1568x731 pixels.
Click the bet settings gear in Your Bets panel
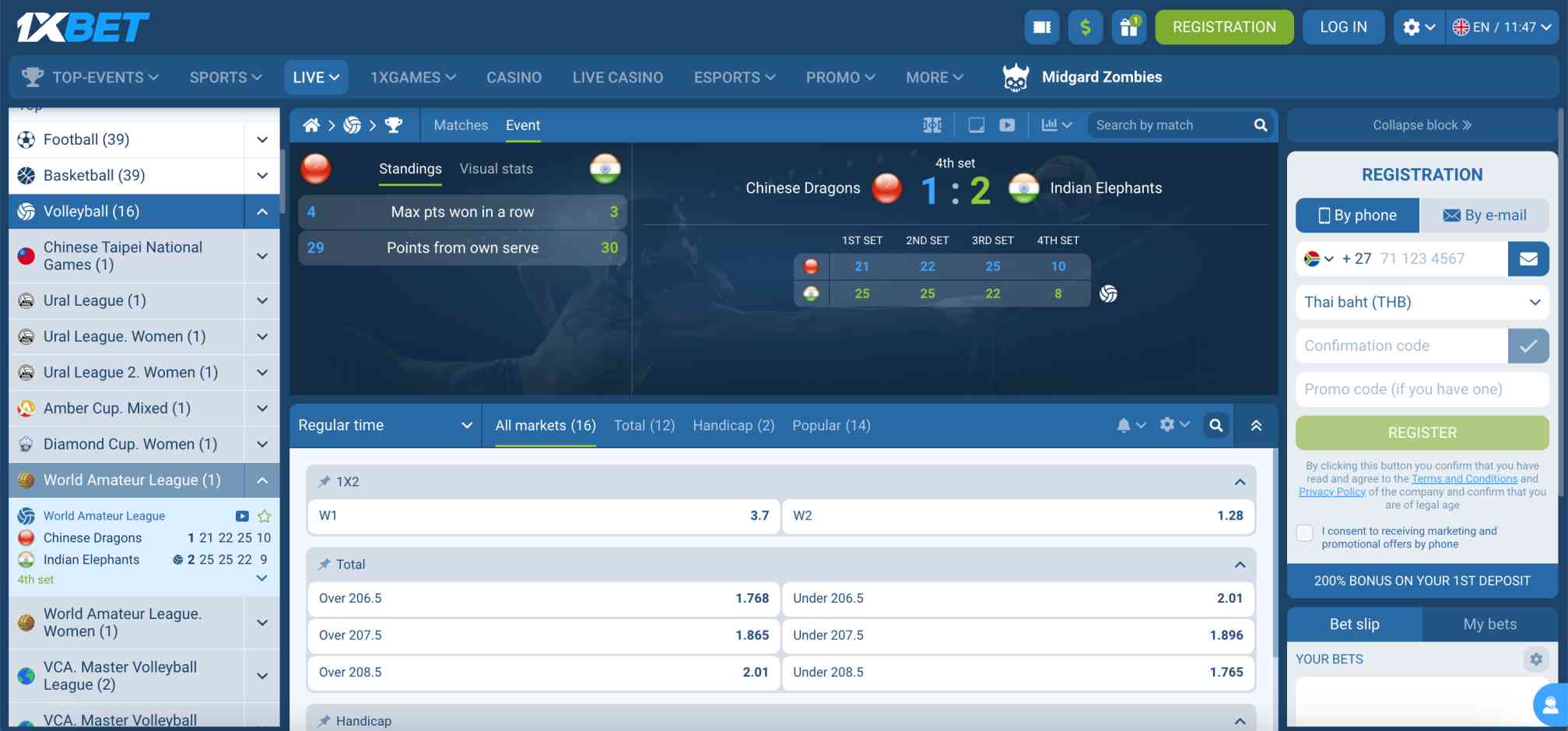(x=1535, y=659)
